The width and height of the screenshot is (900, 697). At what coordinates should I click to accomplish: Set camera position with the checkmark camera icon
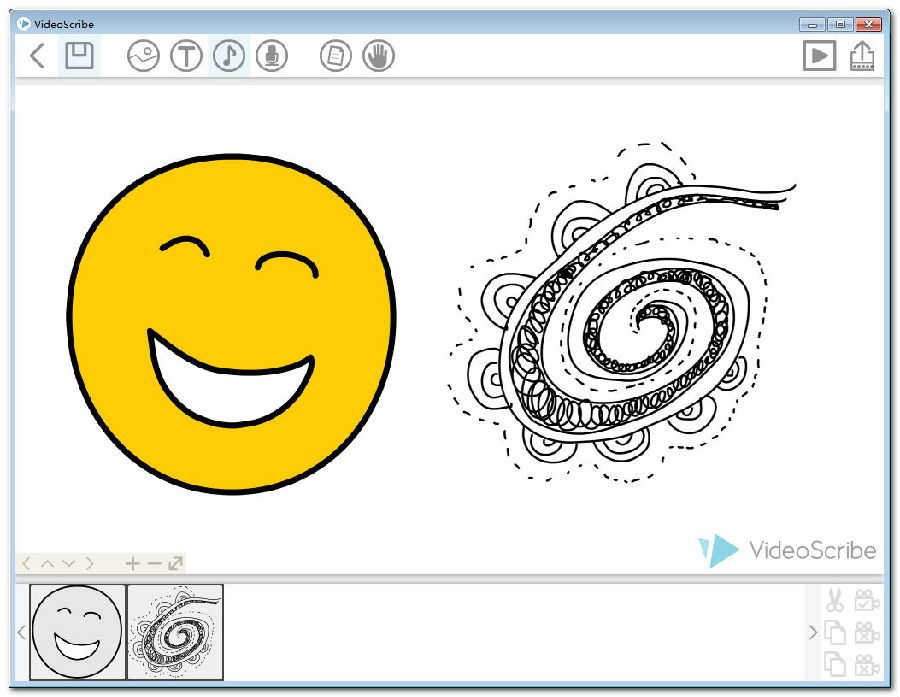pos(867,600)
